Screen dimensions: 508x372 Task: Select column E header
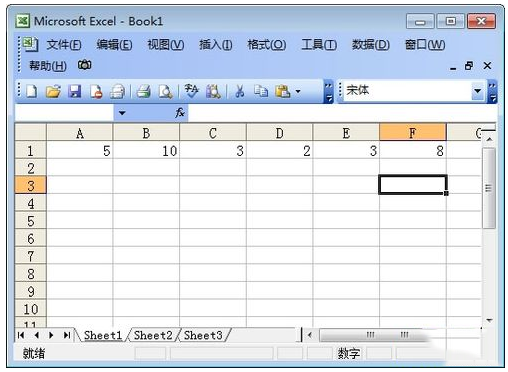coord(346,133)
